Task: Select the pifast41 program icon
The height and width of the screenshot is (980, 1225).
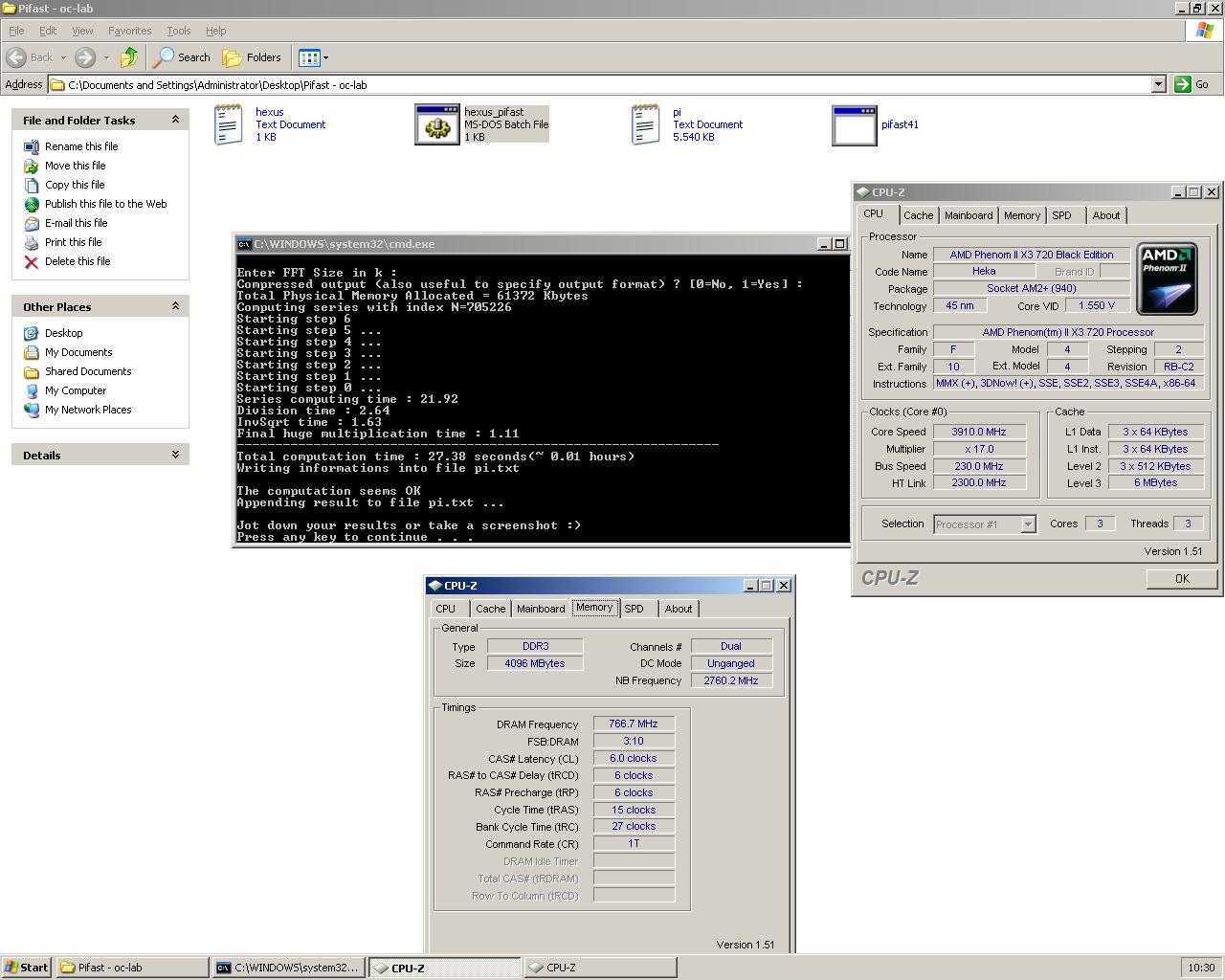Action: [855, 125]
